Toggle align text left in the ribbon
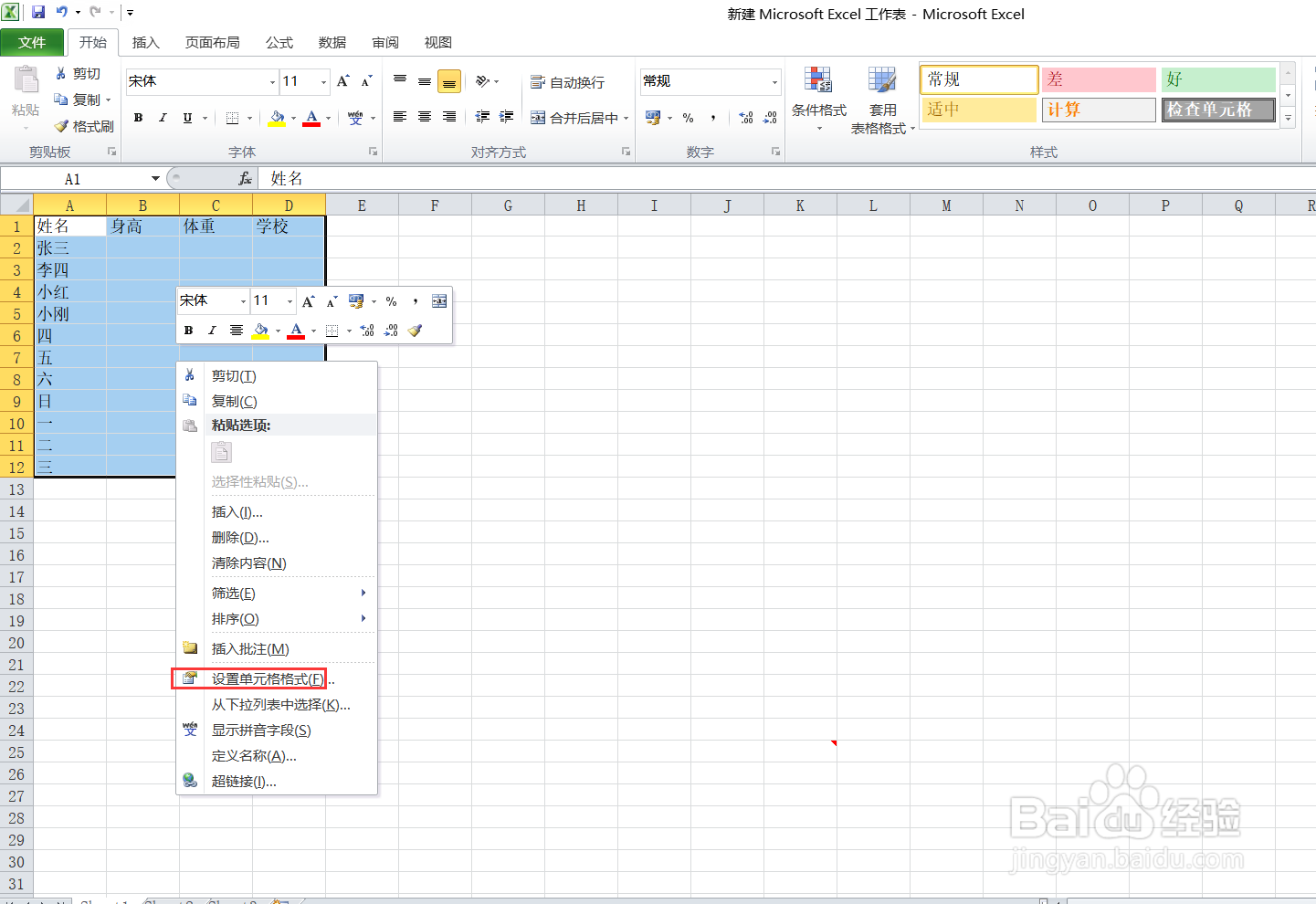 400,117
